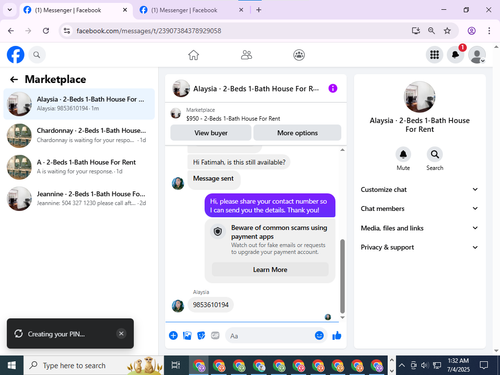Screen dimensions: 500x375
Task: Open the Chardonnay conversation in the list
Action: click(x=79, y=135)
